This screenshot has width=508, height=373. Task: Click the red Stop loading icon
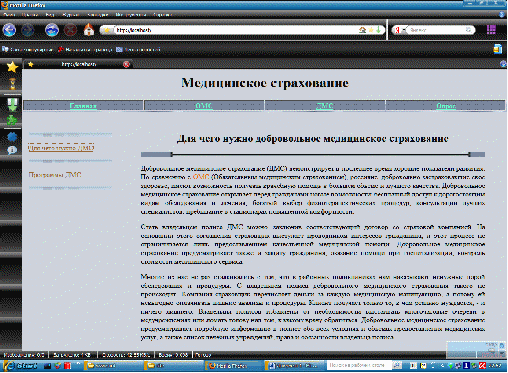point(70,30)
